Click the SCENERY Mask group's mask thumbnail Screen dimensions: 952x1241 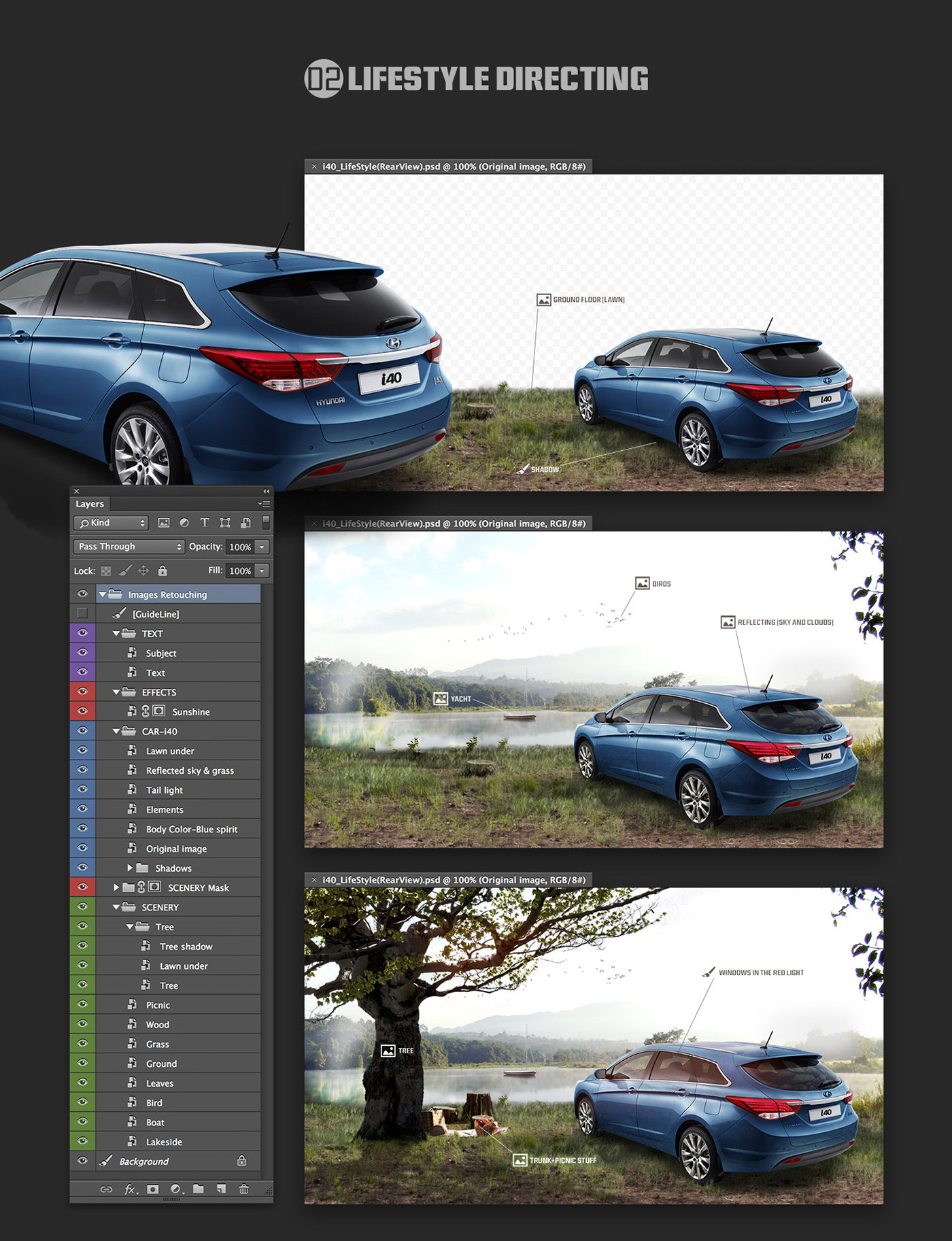pos(154,887)
